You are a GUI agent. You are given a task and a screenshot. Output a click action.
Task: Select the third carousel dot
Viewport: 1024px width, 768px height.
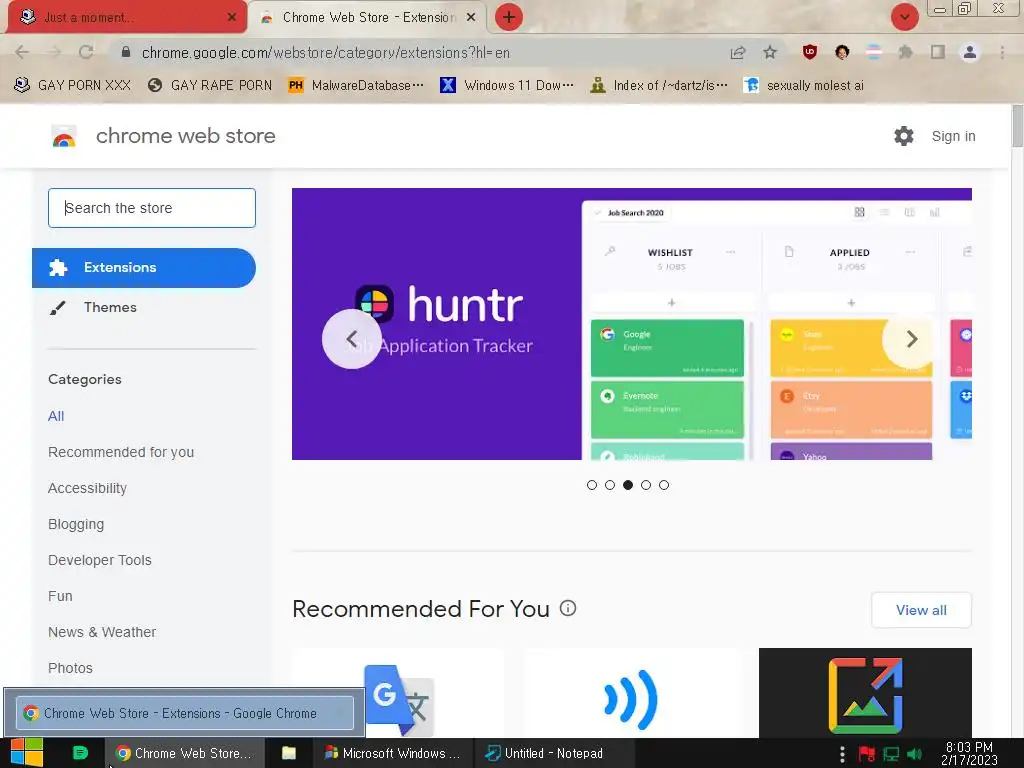628,485
